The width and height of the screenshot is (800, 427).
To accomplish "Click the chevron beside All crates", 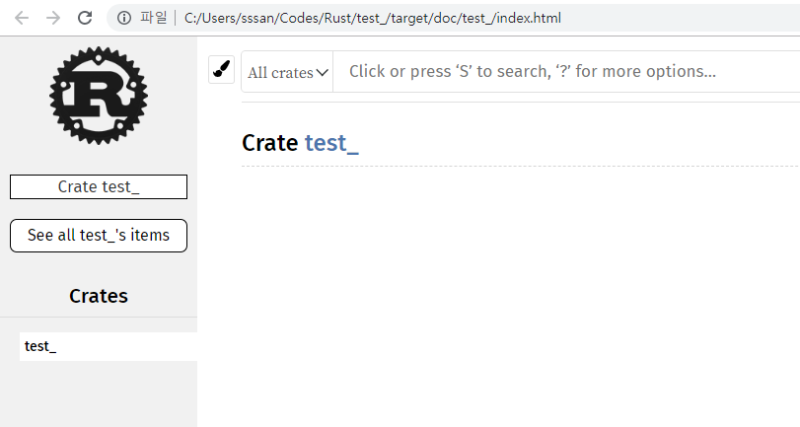I will pos(322,72).
